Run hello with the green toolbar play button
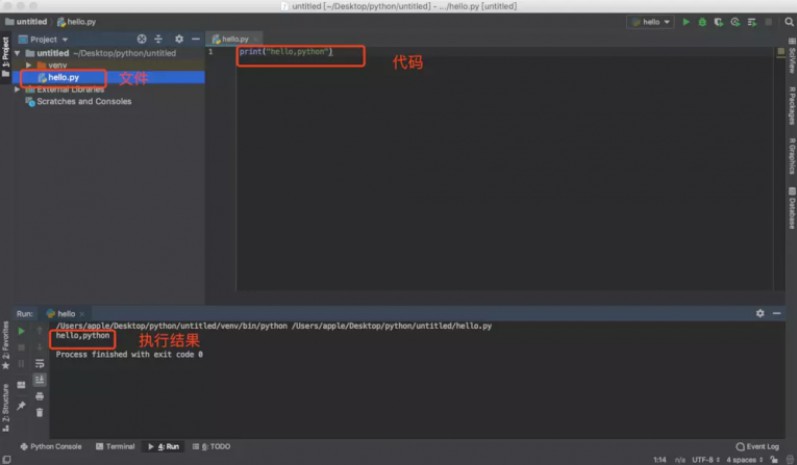797x465 pixels. [x=686, y=22]
